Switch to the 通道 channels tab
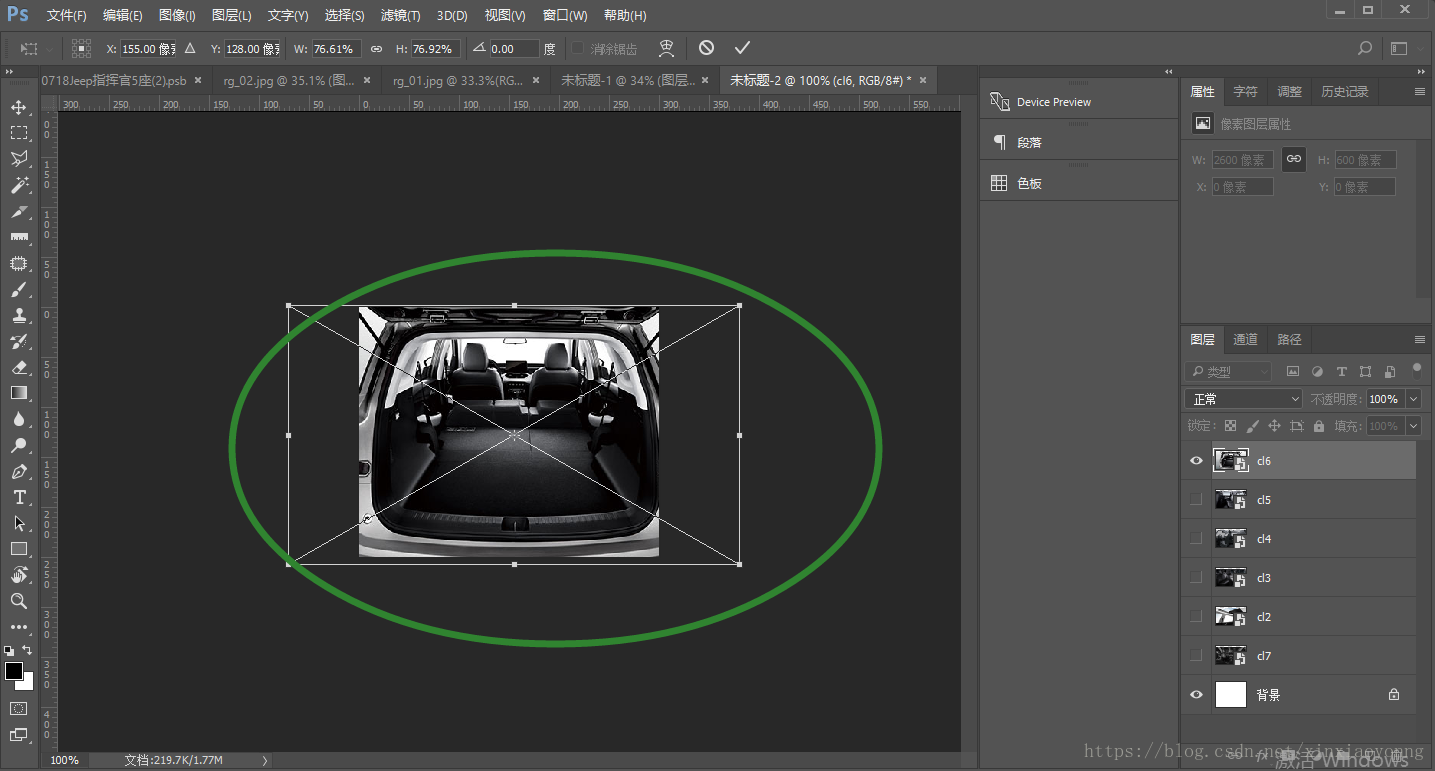This screenshot has width=1435, height=771. coord(1245,340)
